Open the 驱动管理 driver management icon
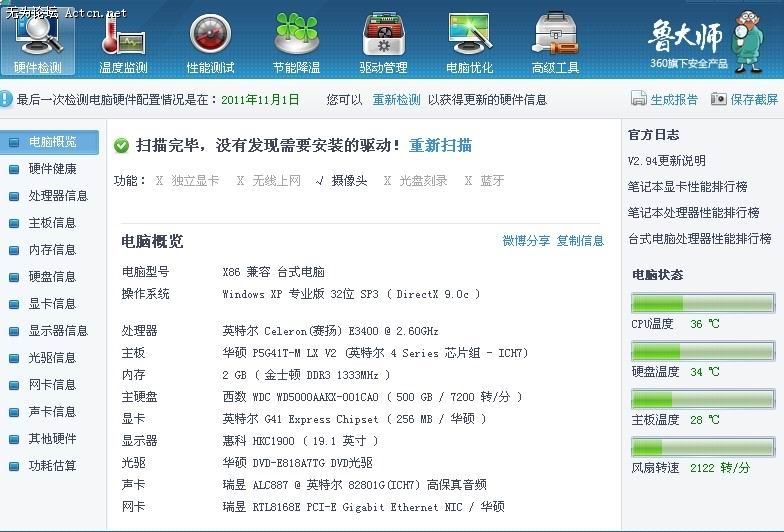Screen dimensions: 784x532 click(x=383, y=40)
